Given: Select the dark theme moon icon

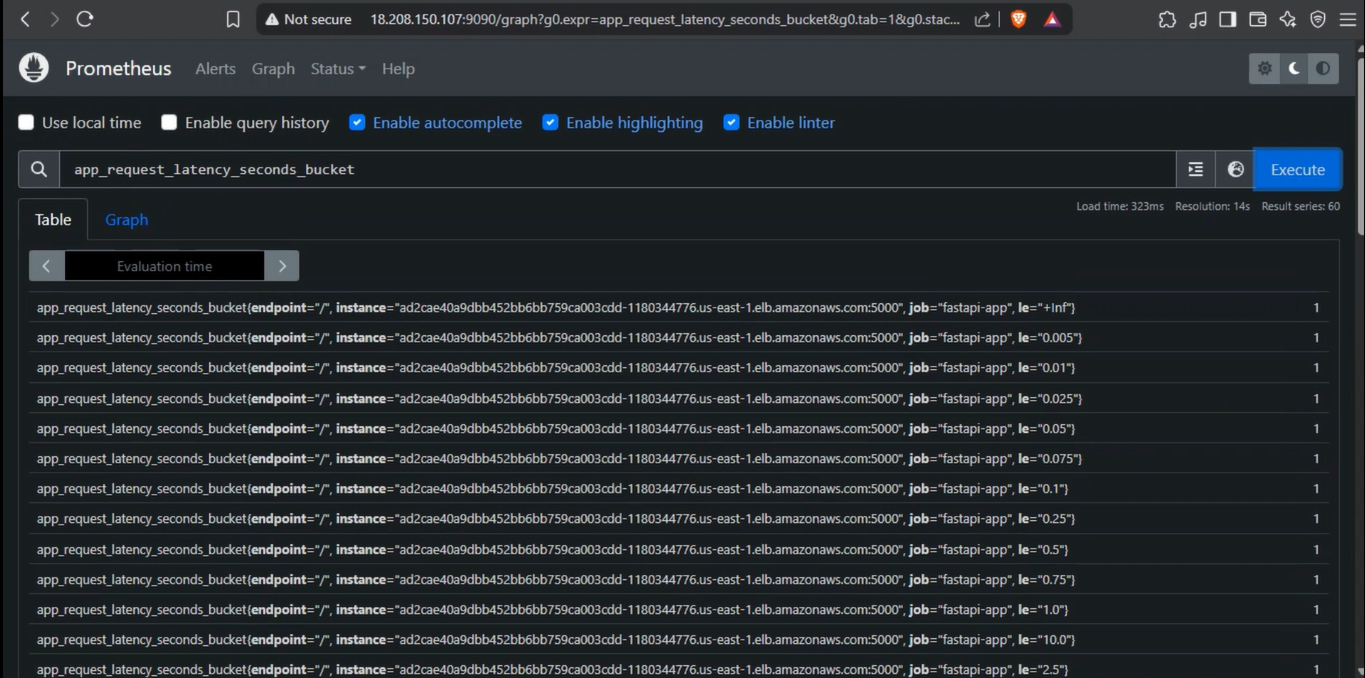Looking at the screenshot, I should pyautogui.click(x=1294, y=68).
